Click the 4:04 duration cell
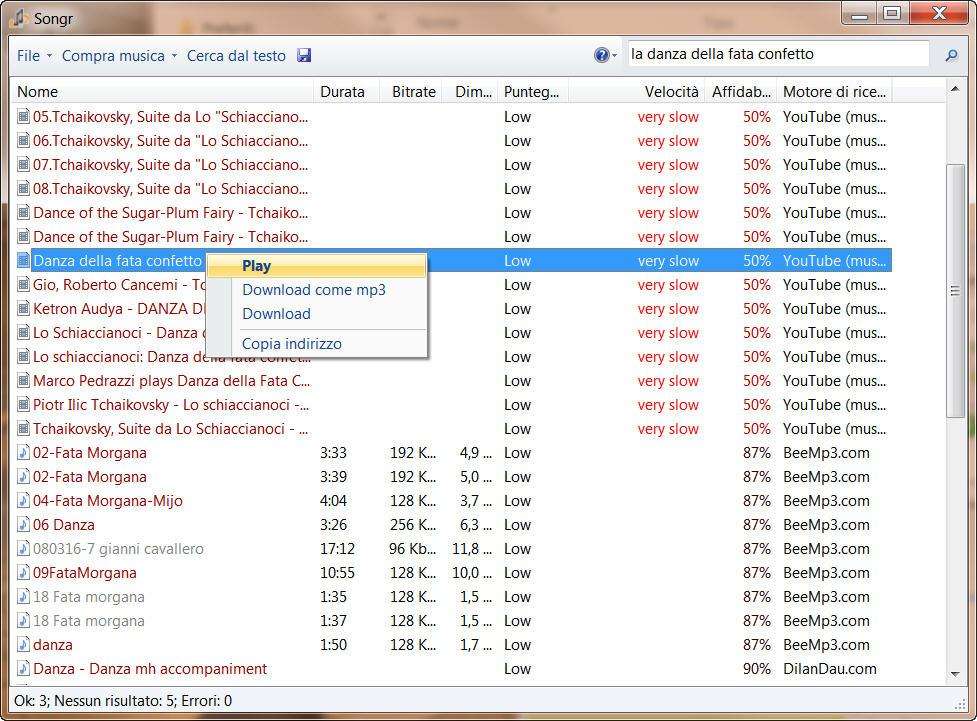 pyautogui.click(x=333, y=500)
